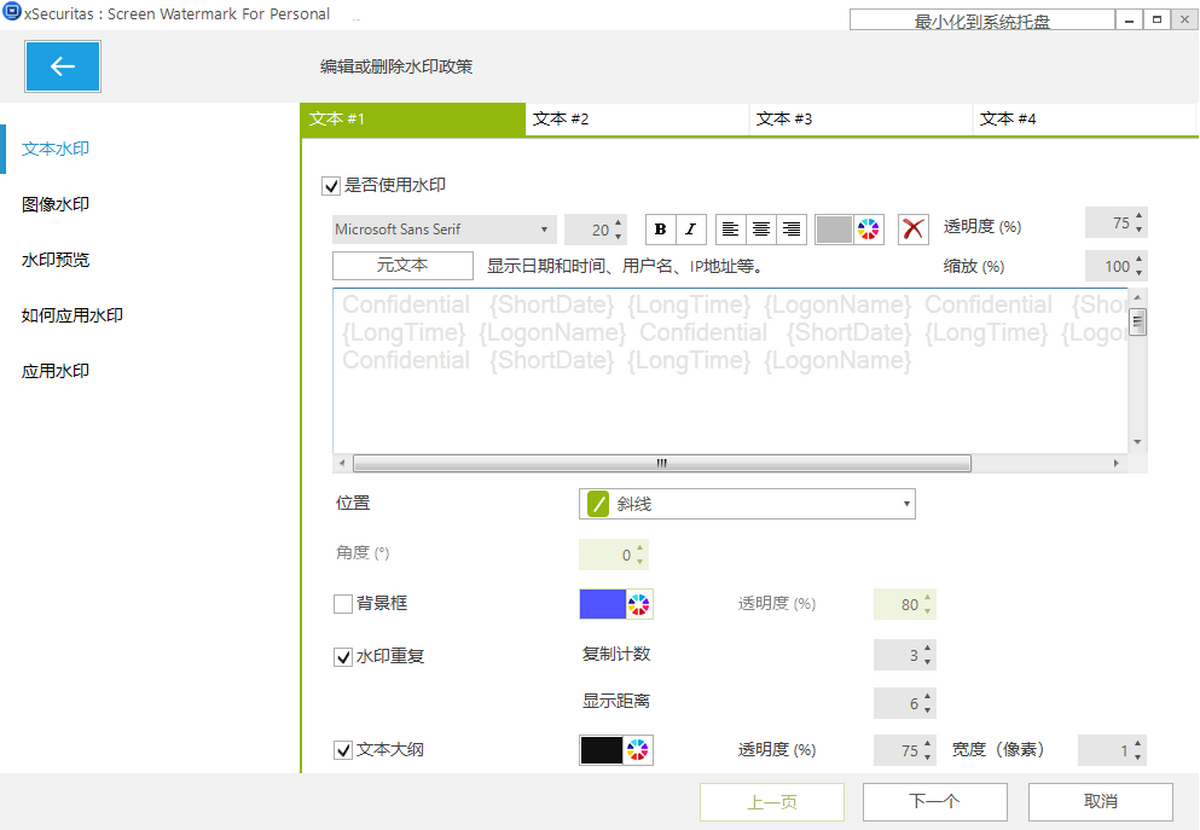Decrease outline 透明度 value 75
Image resolution: width=1200 pixels, height=830 pixels.
928,757
